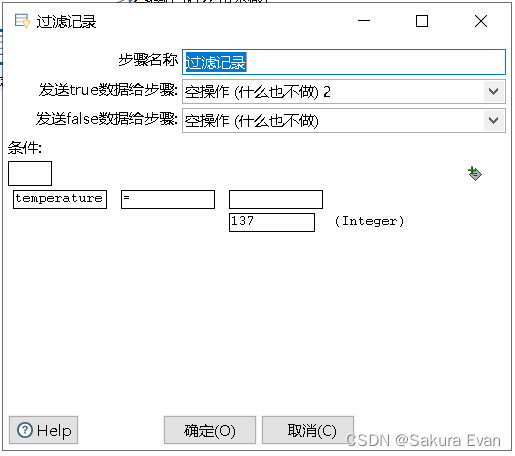This screenshot has height=456, width=515.
Task: Minimize the filter records window
Action: [x=364, y=21]
